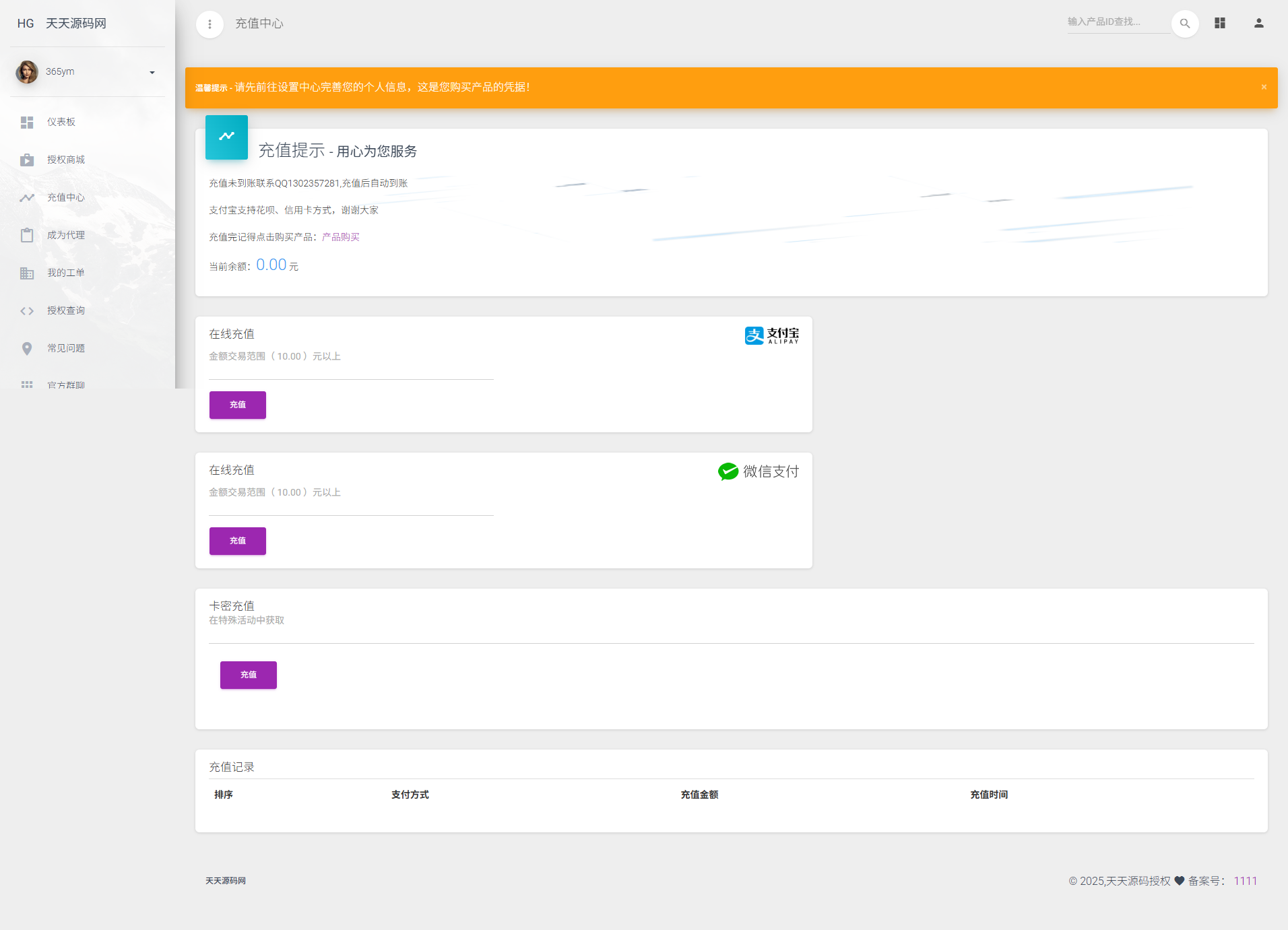This screenshot has width=1288, height=930.
Task: Click the 授权查询 code brackets icon
Action: tap(27, 310)
